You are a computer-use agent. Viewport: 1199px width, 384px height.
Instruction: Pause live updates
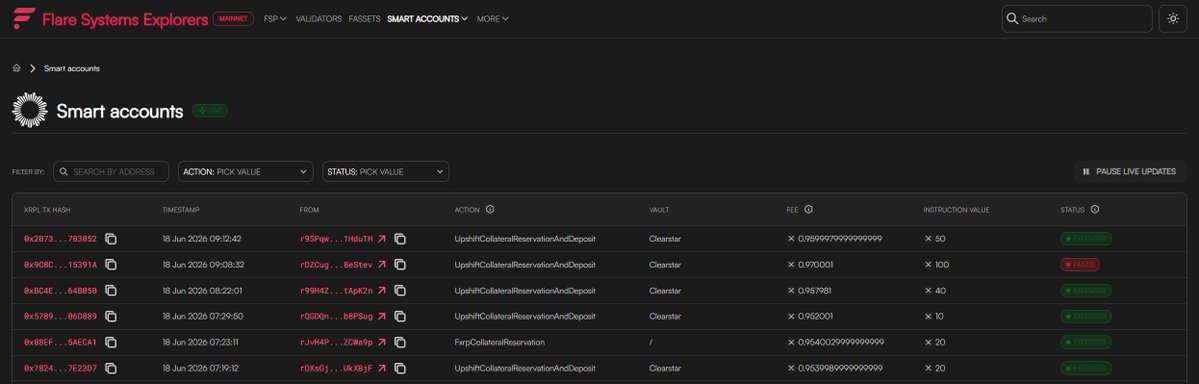click(1130, 171)
